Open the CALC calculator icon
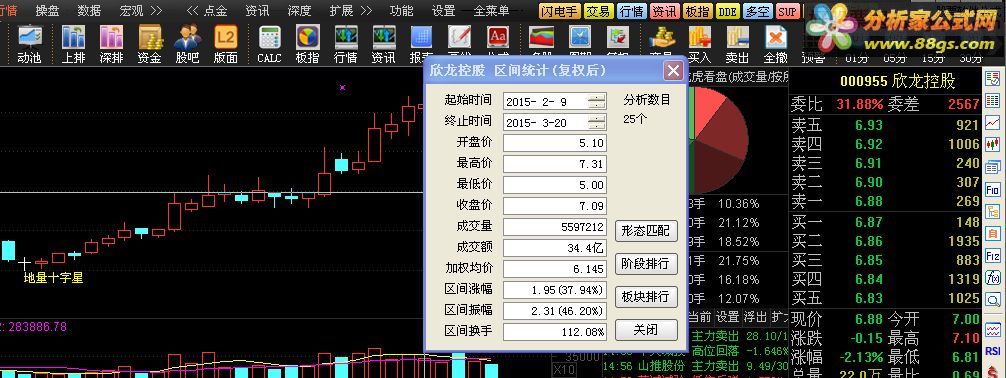 pyautogui.click(x=269, y=44)
